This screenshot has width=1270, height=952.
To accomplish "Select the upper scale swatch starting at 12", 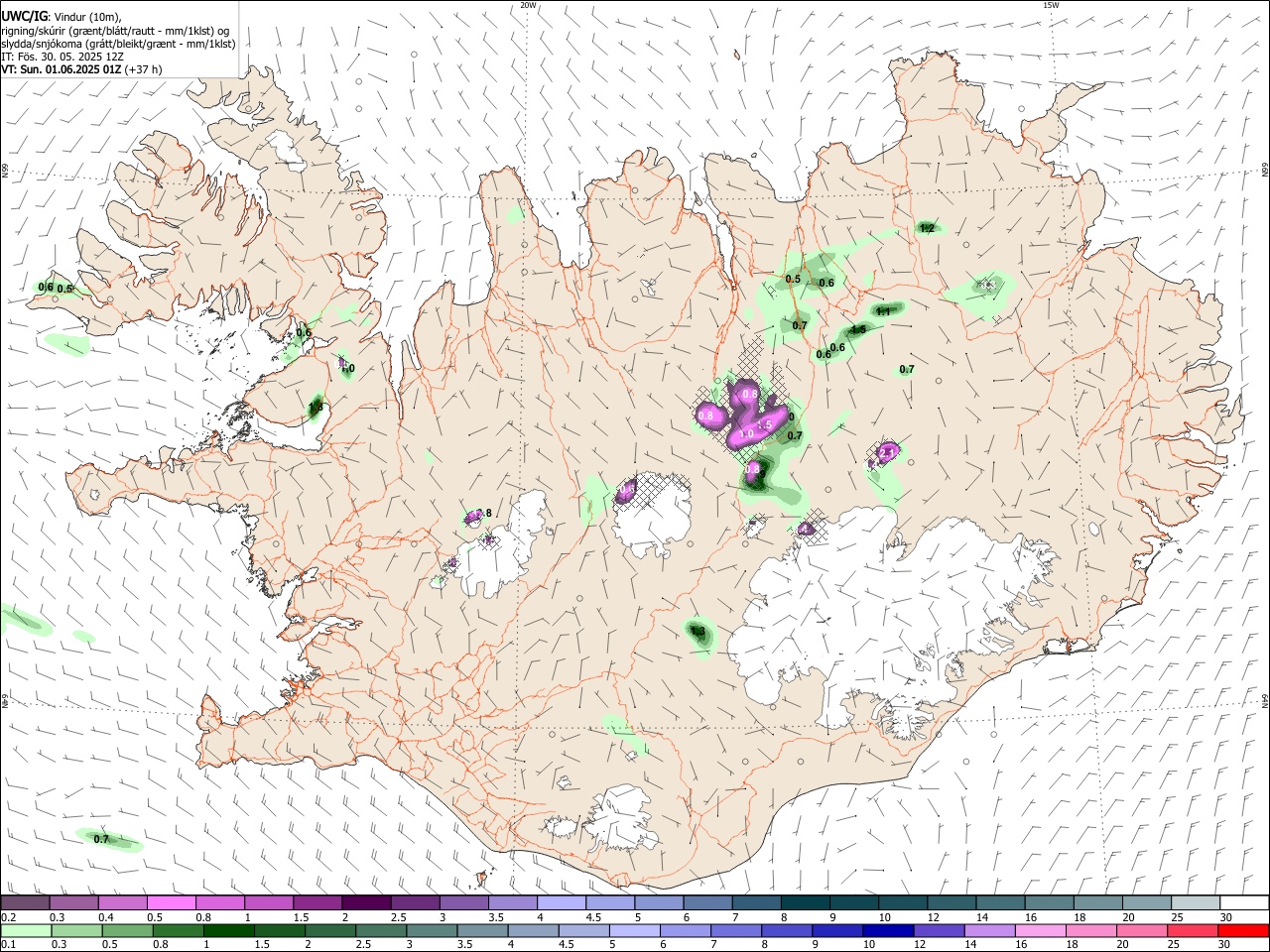I will coord(951,903).
